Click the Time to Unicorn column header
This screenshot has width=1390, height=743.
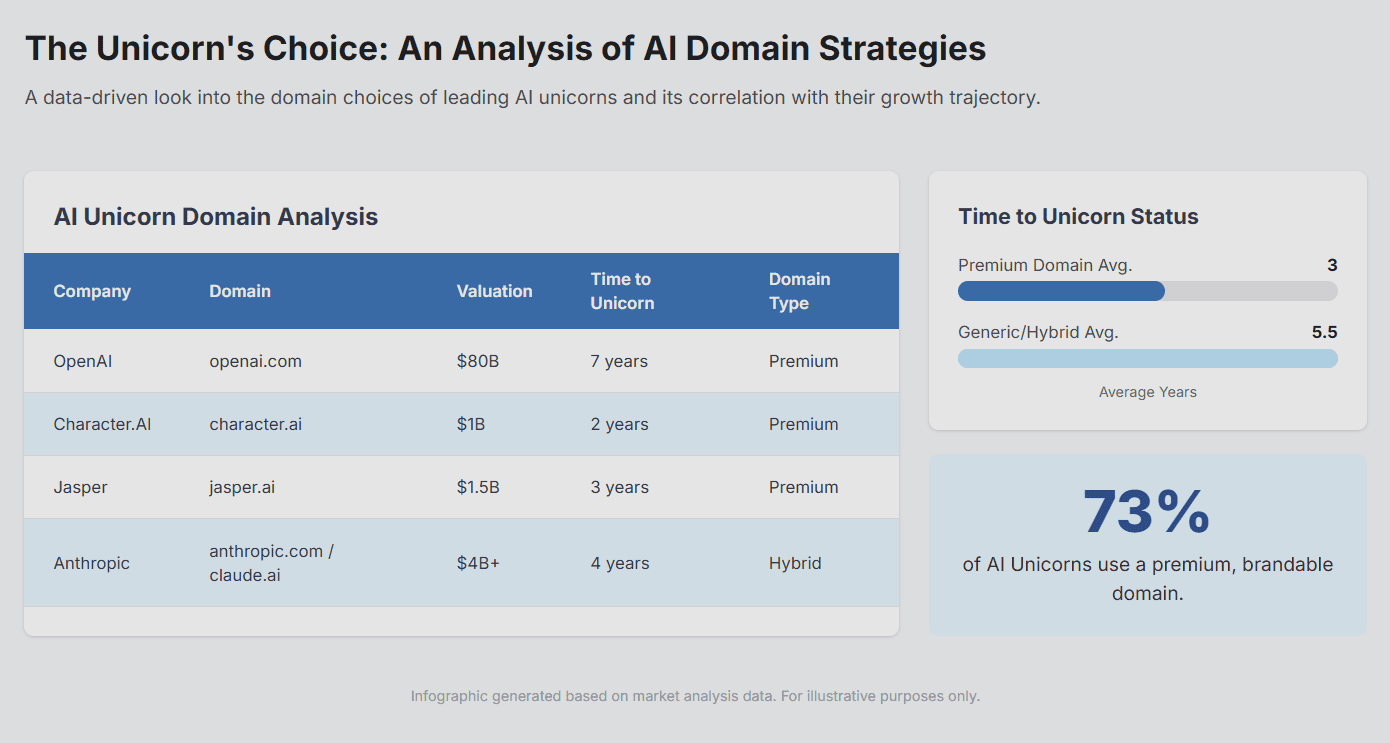[622, 291]
